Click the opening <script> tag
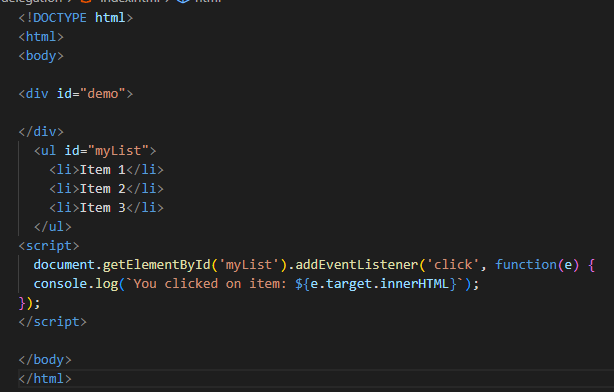 tap(49, 246)
